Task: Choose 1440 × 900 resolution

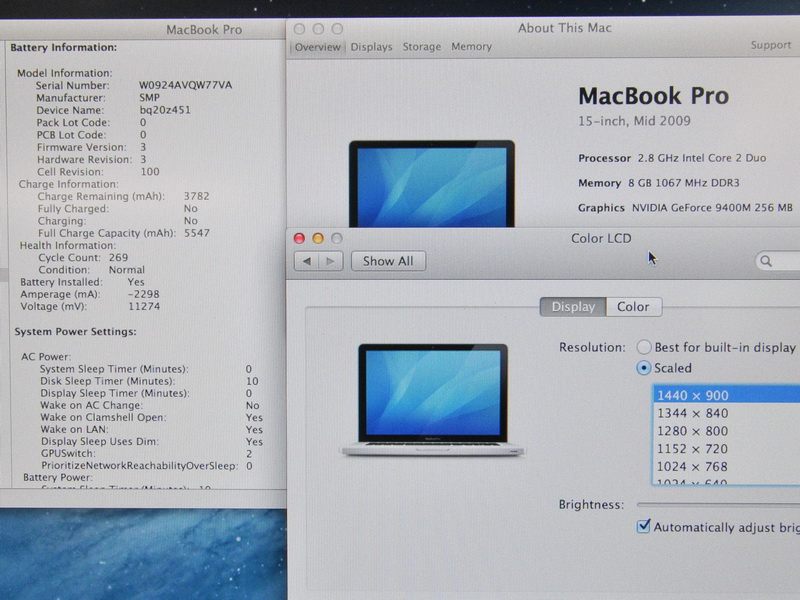Action: click(726, 395)
